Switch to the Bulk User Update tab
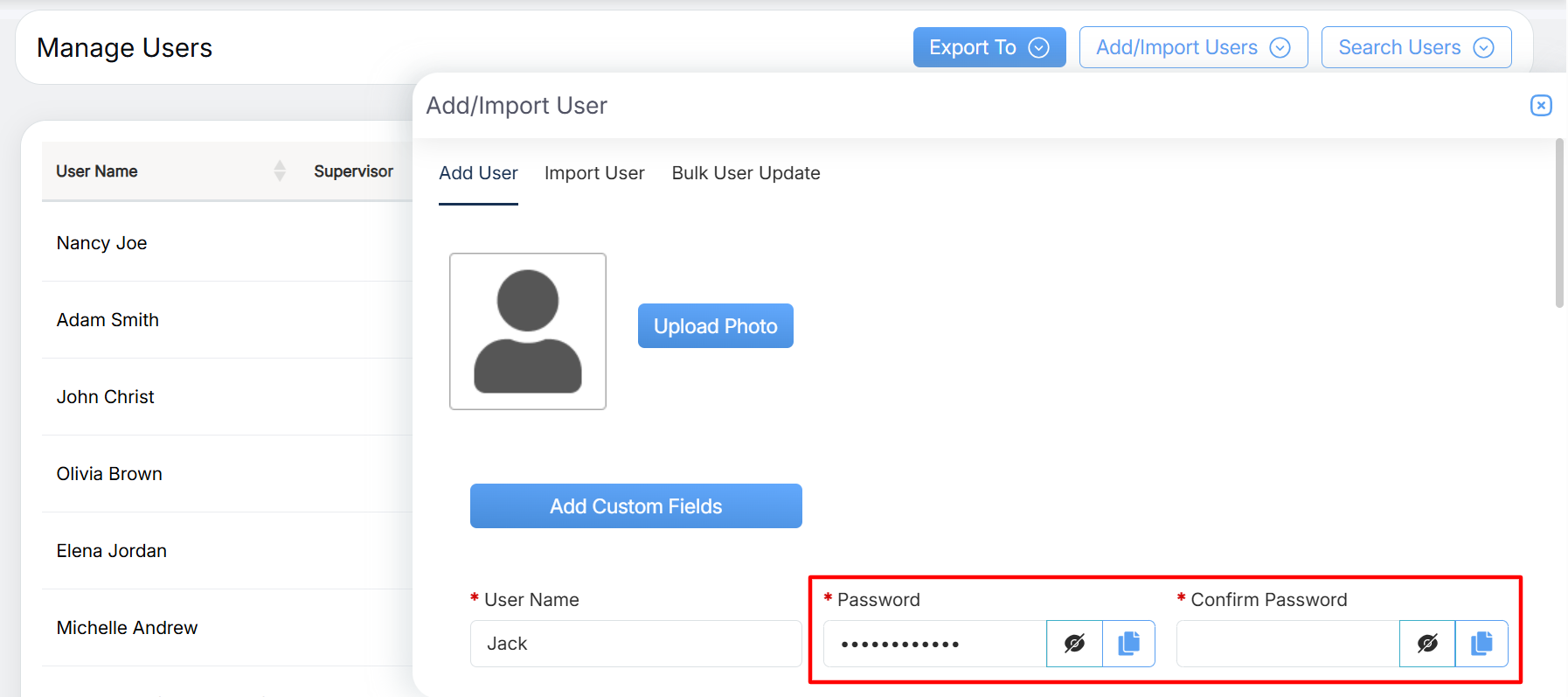 746,173
